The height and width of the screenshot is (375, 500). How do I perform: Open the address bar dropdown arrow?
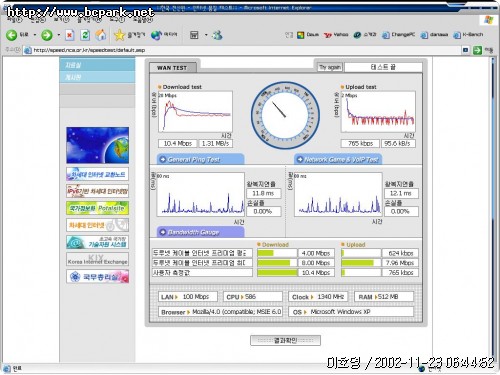coord(466,50)
